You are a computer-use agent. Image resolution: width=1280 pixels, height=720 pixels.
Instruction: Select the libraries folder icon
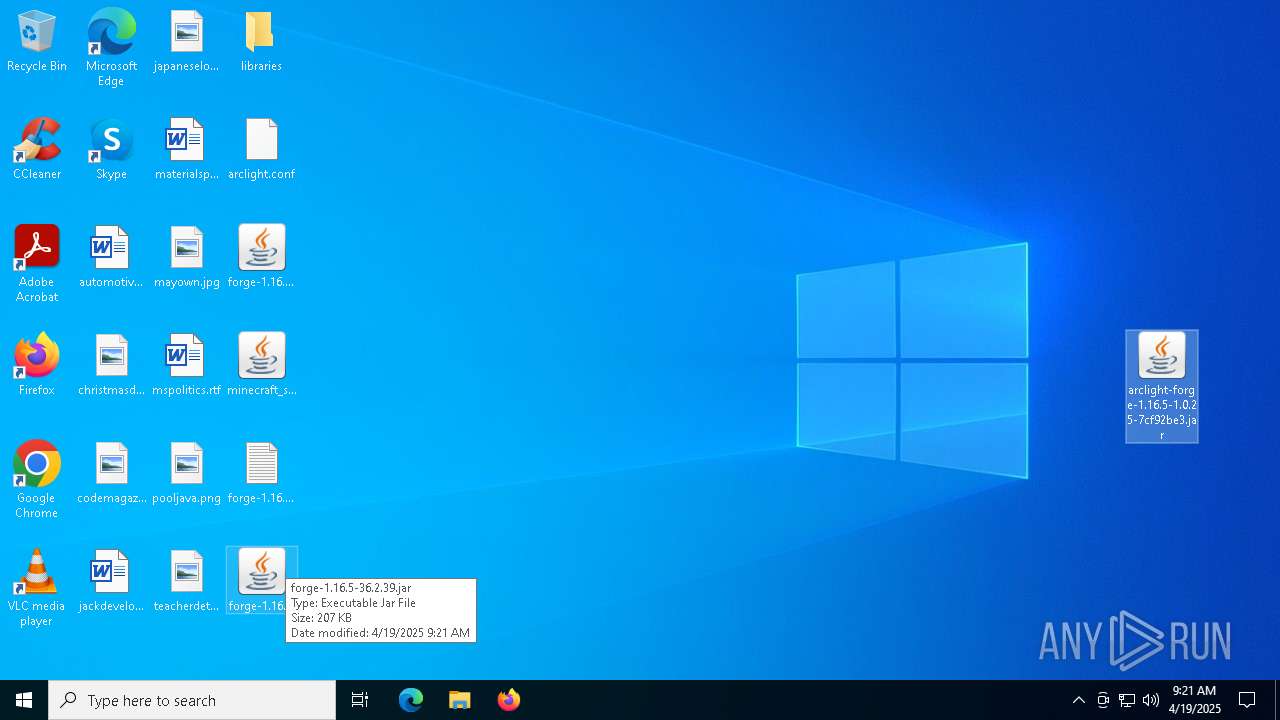(x=261, y=42)
